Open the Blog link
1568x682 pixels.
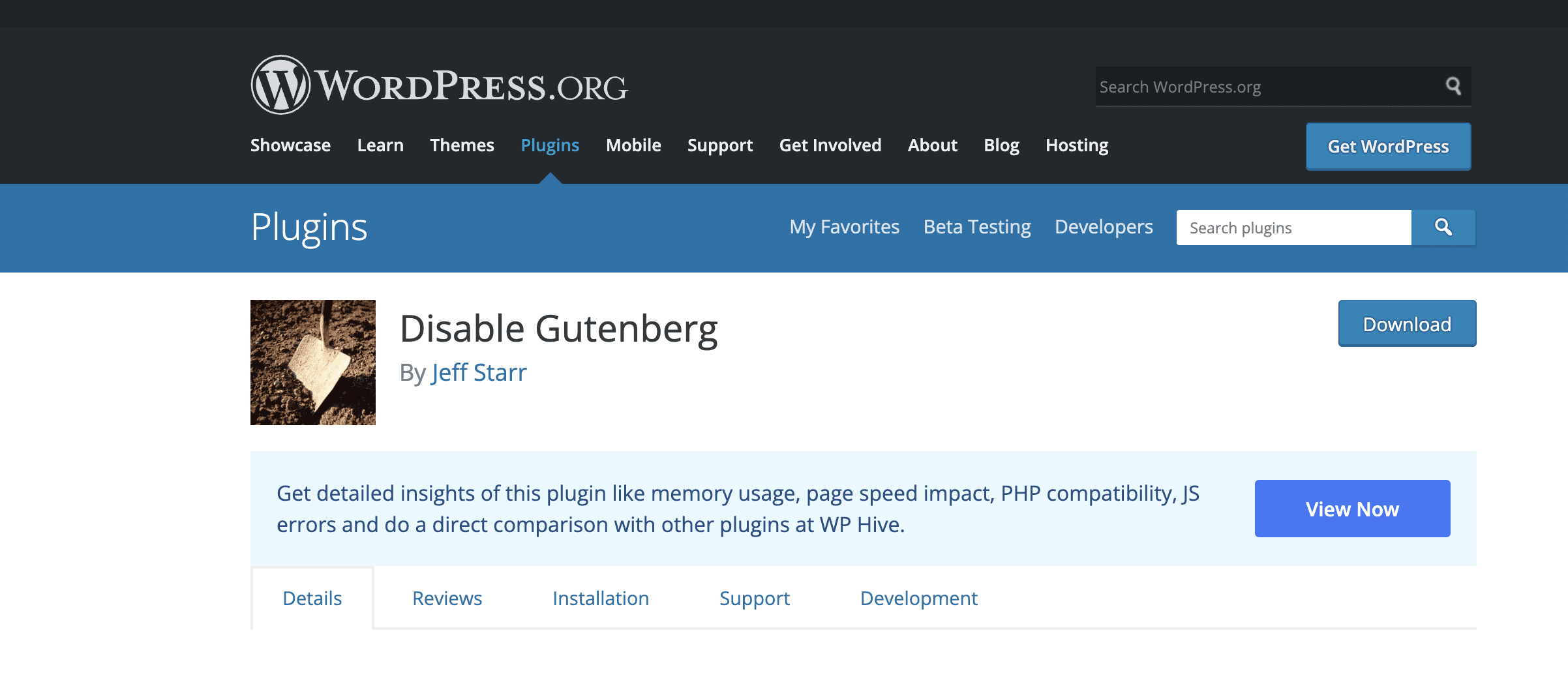click(x=1001, y=145)
